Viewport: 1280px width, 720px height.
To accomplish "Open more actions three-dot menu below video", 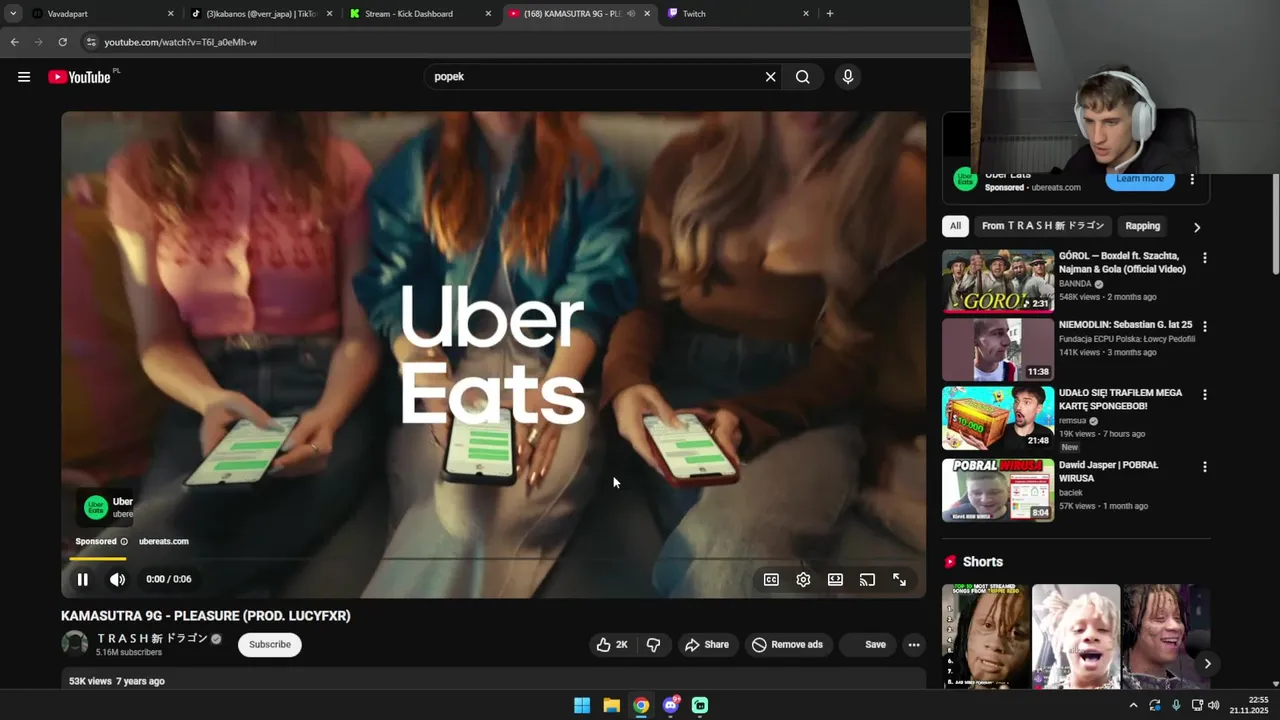I will pos(913,645).
